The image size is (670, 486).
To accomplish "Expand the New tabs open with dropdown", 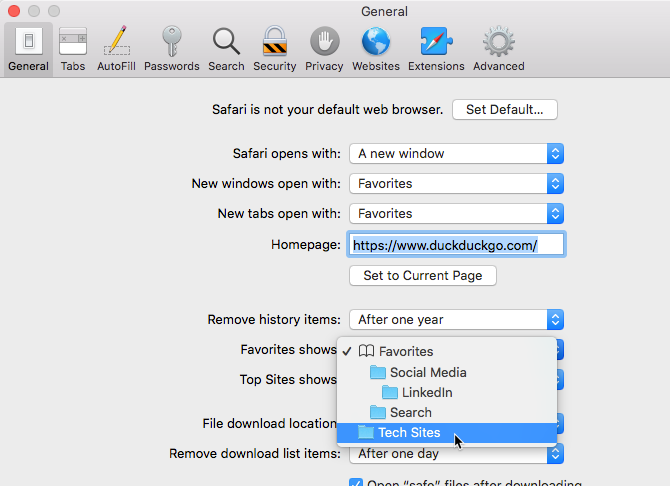I will pos(456,214).
